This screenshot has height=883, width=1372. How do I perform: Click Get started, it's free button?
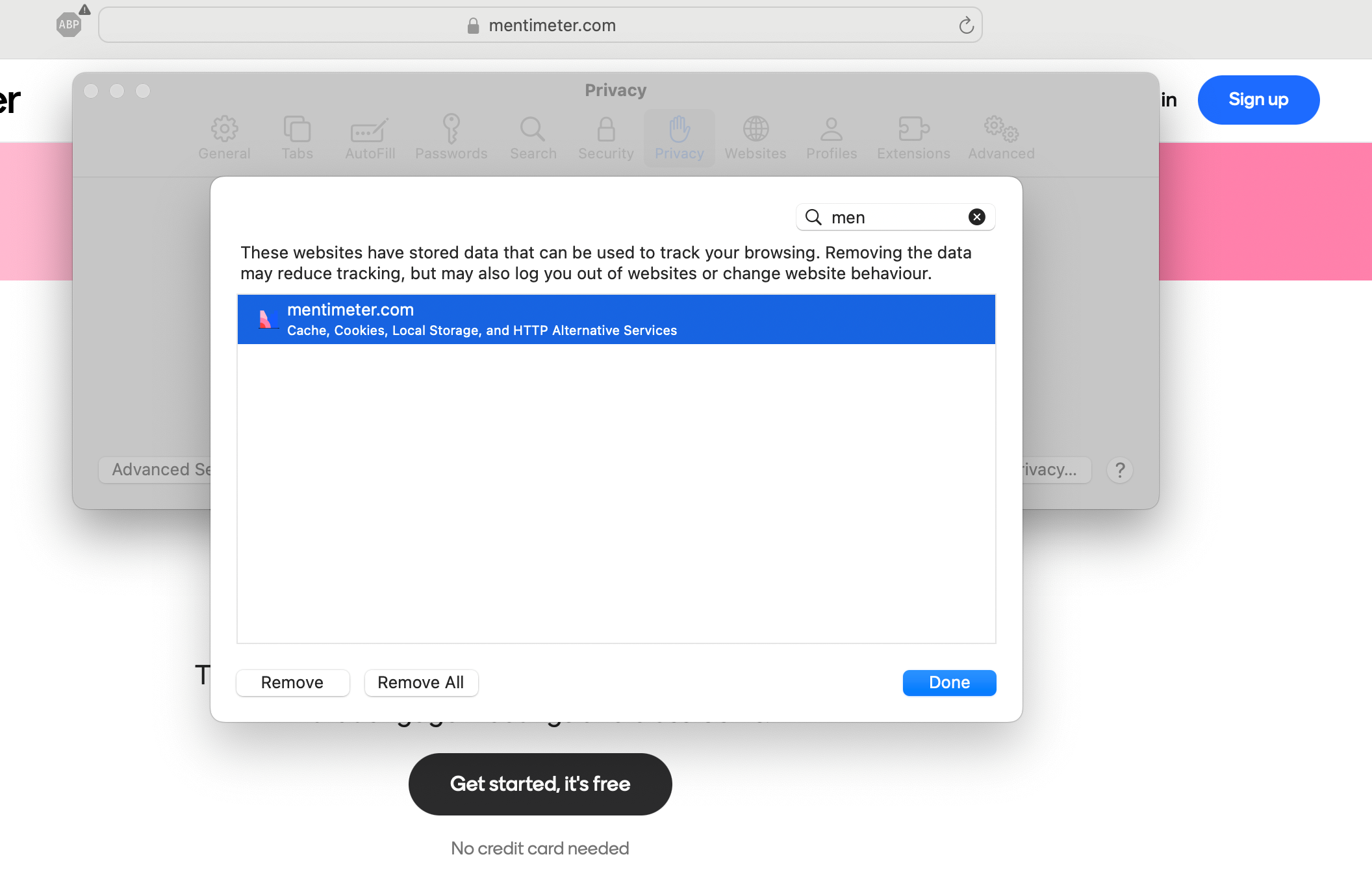pos(540,784)
